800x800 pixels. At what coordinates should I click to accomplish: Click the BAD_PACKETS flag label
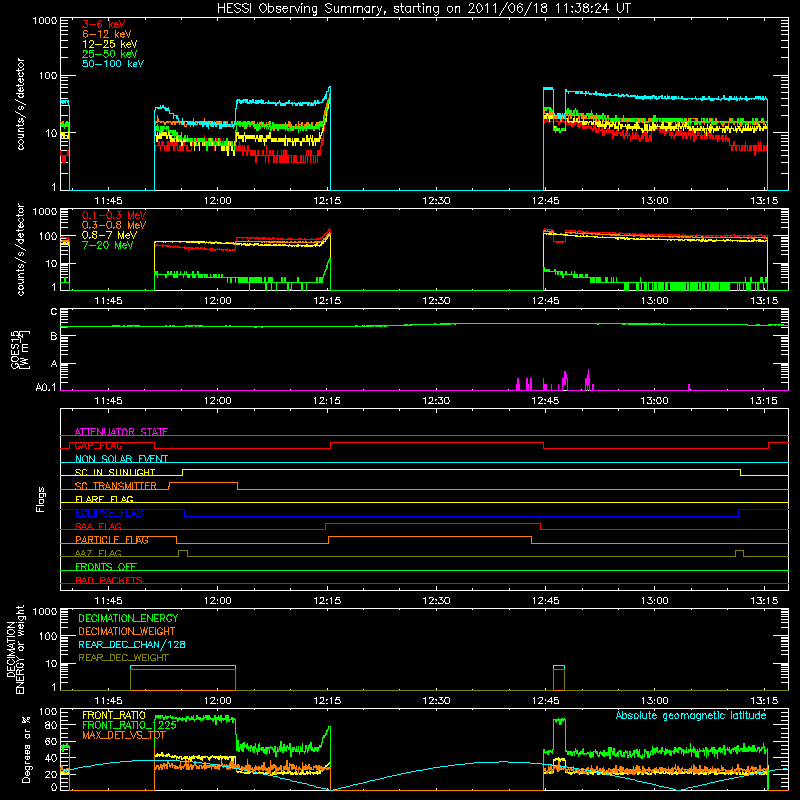point(109,580)
